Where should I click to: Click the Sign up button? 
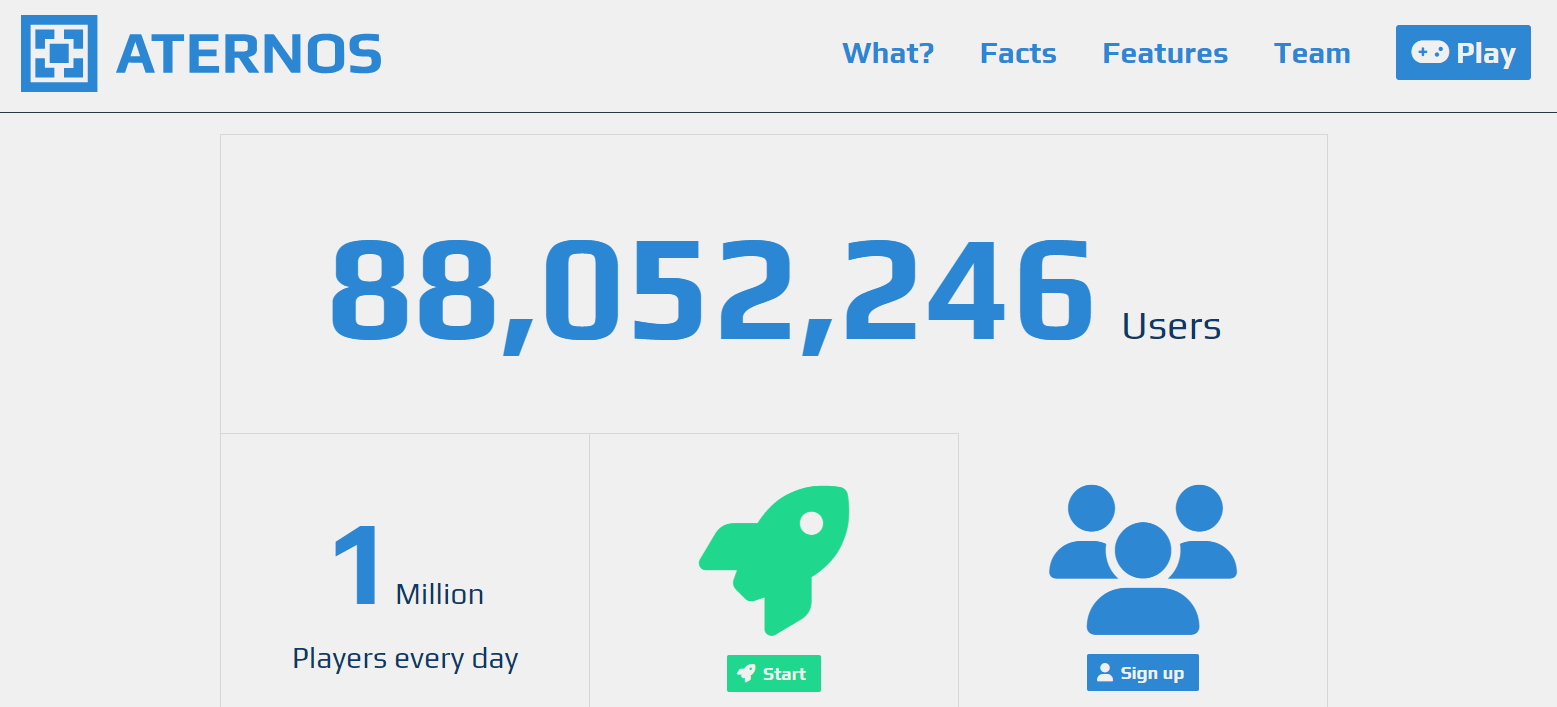(x=1143, y=673)
